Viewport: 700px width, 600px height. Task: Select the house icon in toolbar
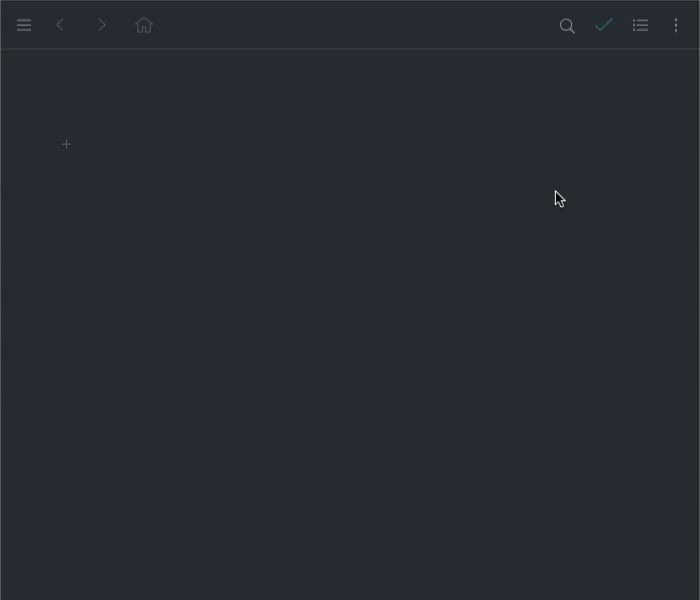coord(144,25)
